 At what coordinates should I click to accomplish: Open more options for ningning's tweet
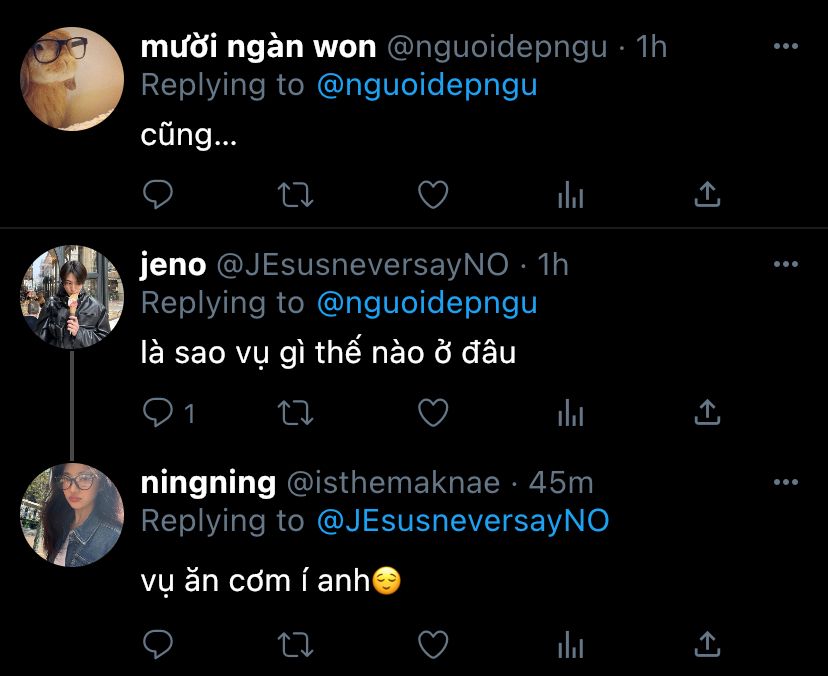click(785, 482)
